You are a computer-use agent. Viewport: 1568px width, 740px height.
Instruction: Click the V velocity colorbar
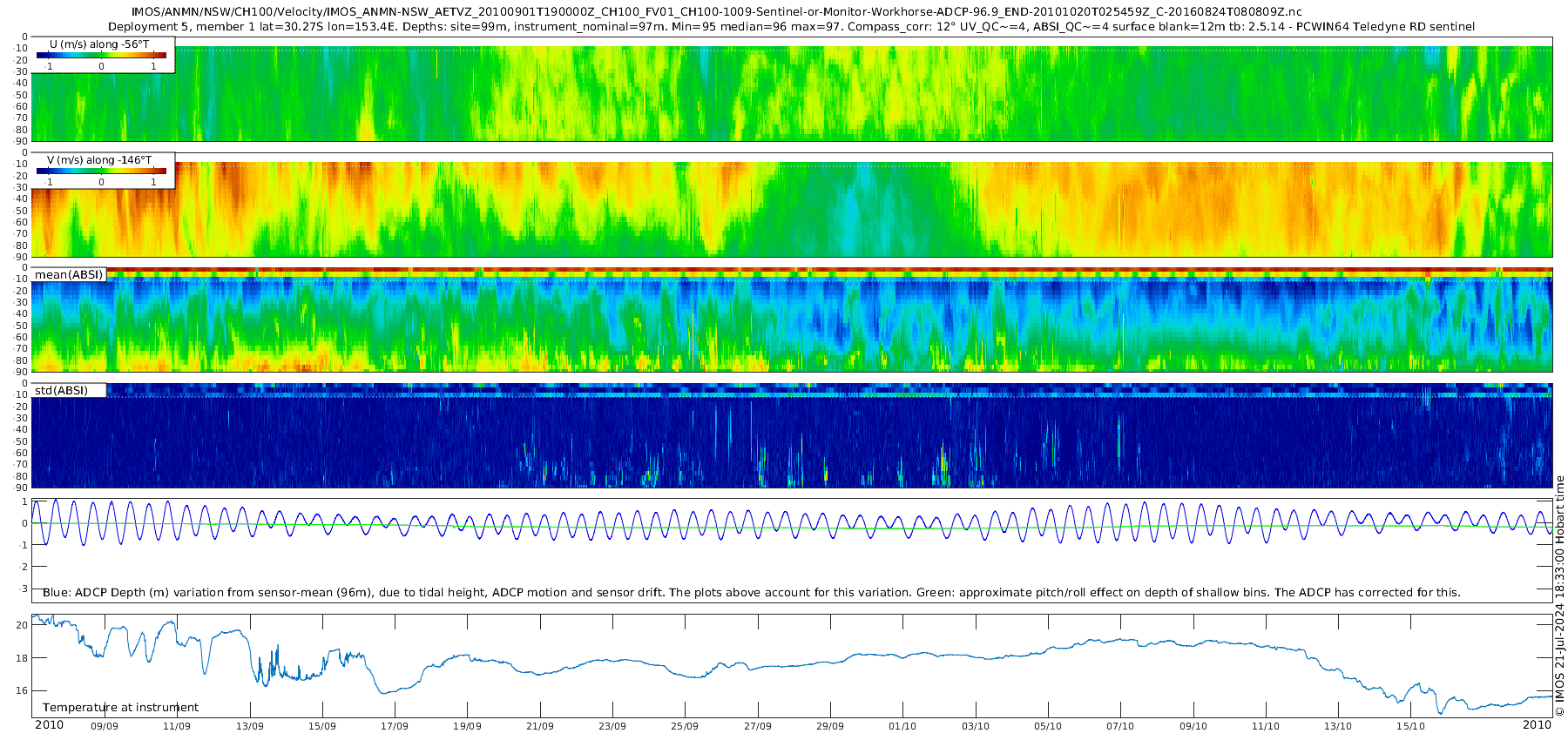coord(101,172)
